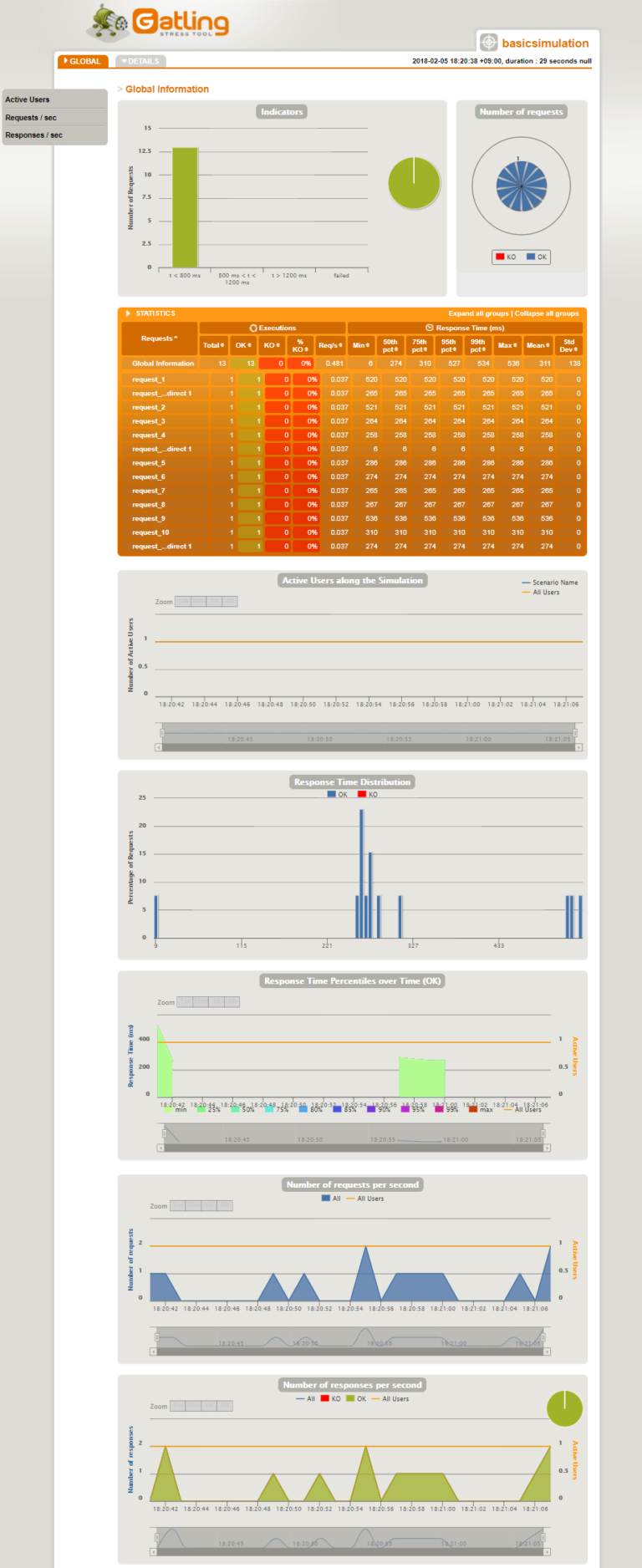Click the green t < 800 ms bar
This screenshot has width=642, height=1568.
[185, 207]
